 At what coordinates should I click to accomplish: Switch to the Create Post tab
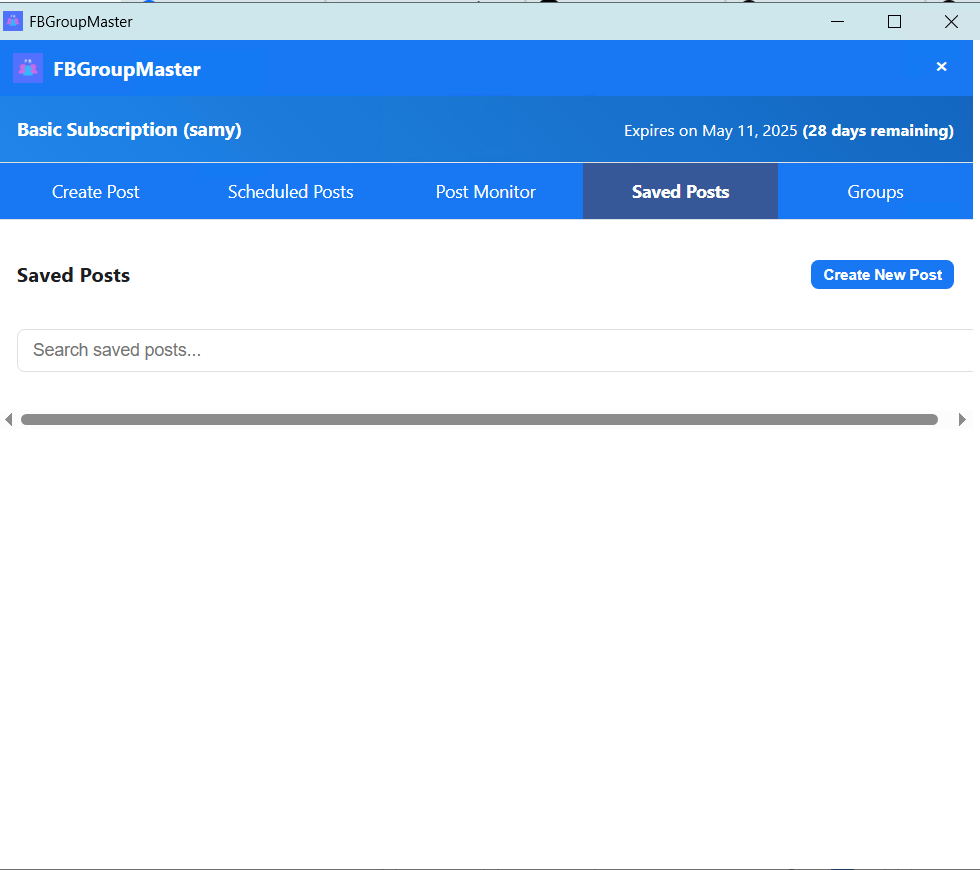[x=95, y=191]
